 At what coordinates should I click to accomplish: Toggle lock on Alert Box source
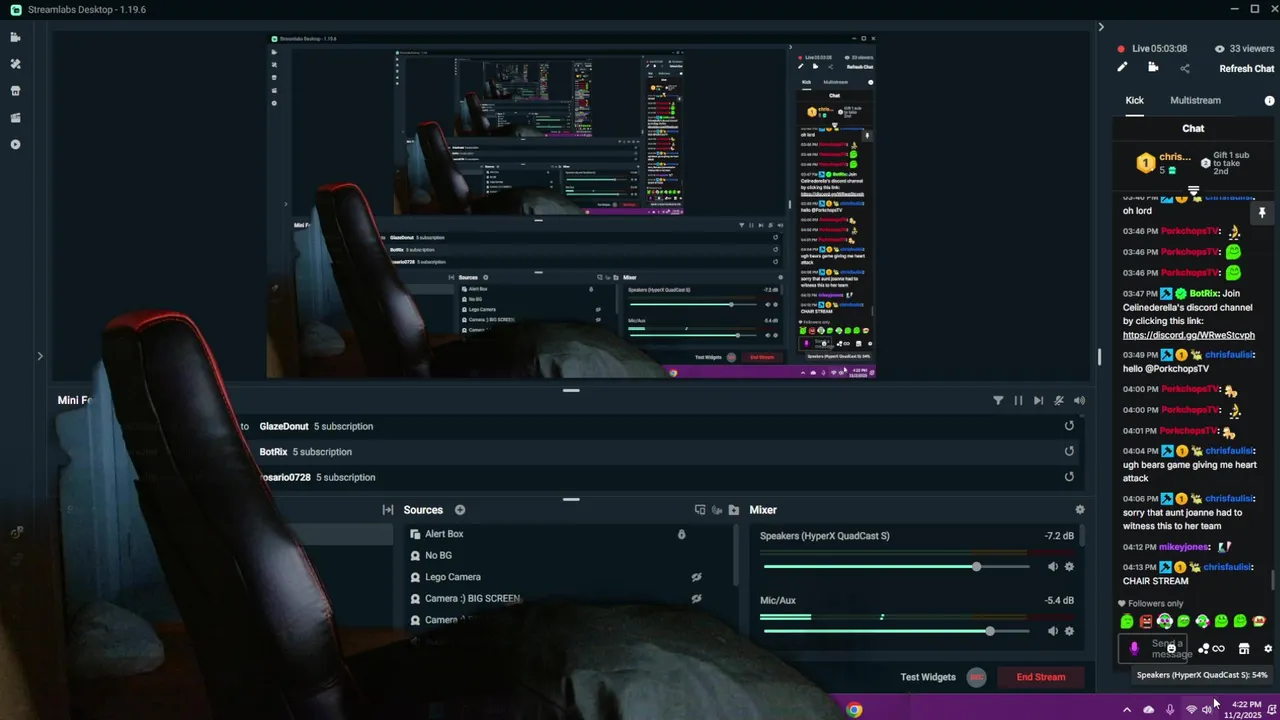(x=682, y=534)
